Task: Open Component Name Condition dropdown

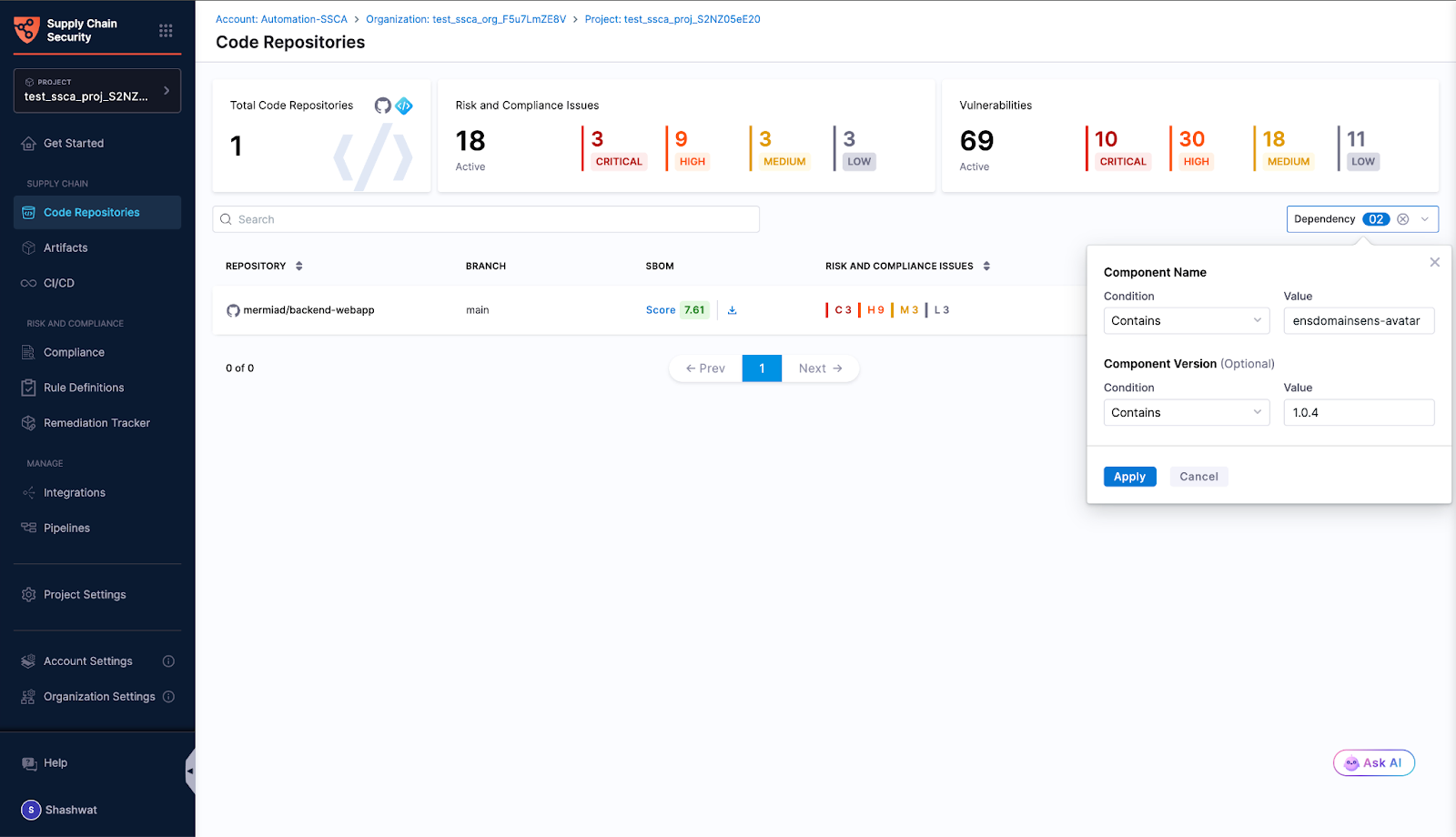Action: pos(1187,321)
